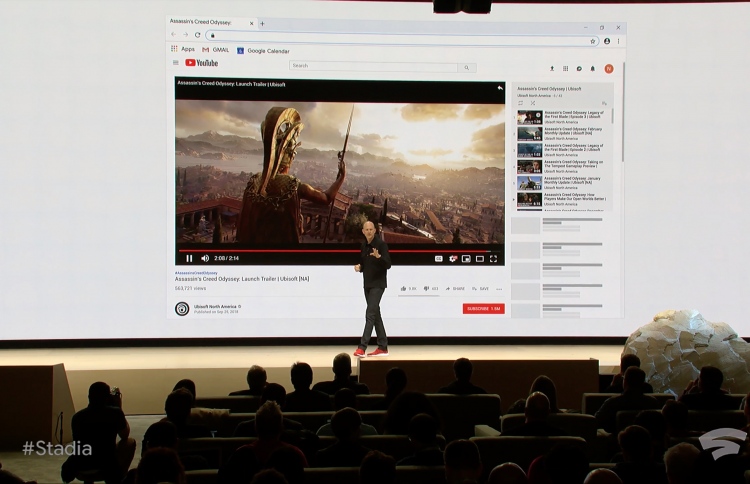The height and width of the screenshot is (484, 750).
Task: Open the player settings gear
Action: pyautogui.click(x=452, y=259)
